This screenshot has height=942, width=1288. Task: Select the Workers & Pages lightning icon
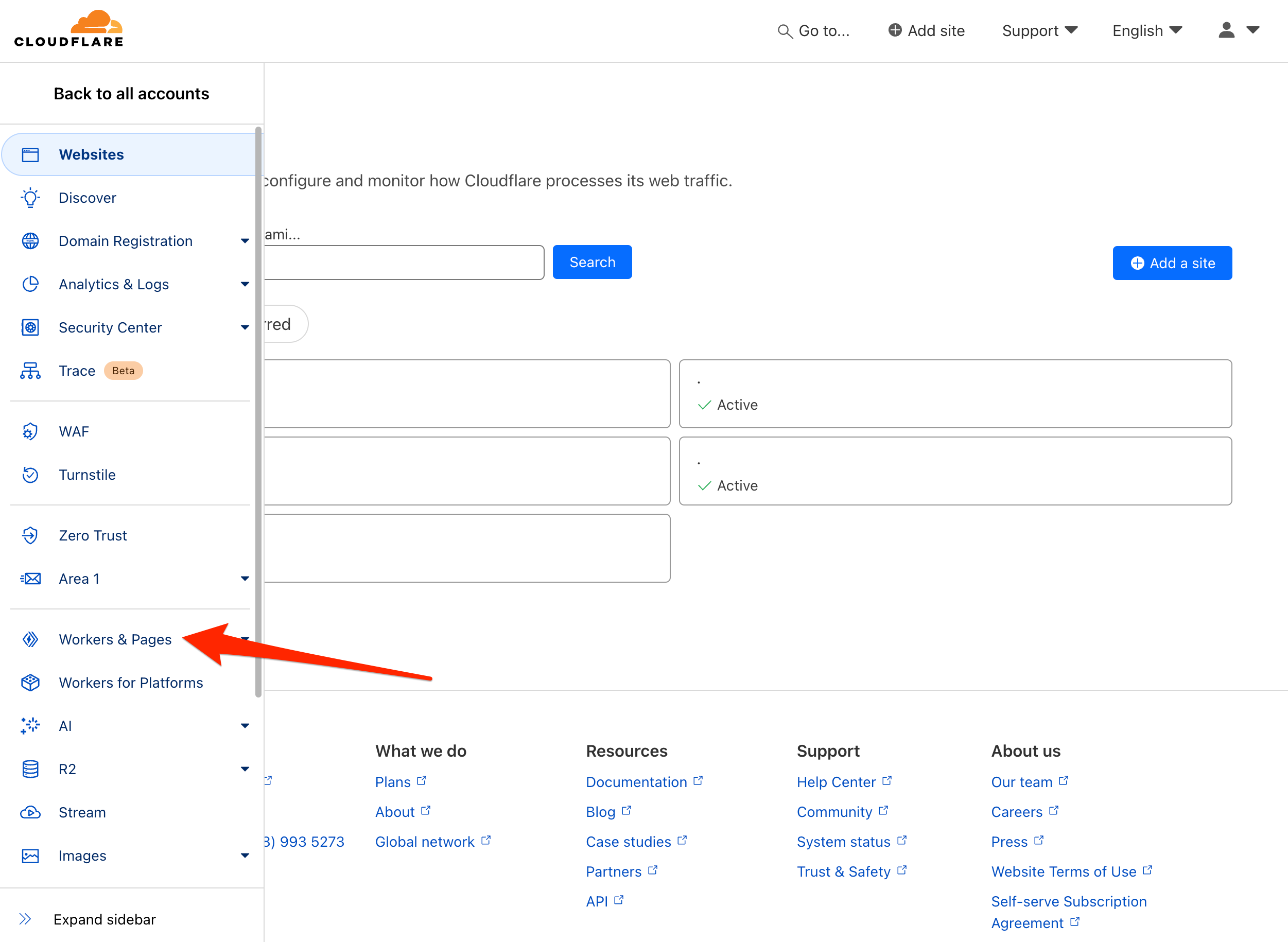pos(30,639)
